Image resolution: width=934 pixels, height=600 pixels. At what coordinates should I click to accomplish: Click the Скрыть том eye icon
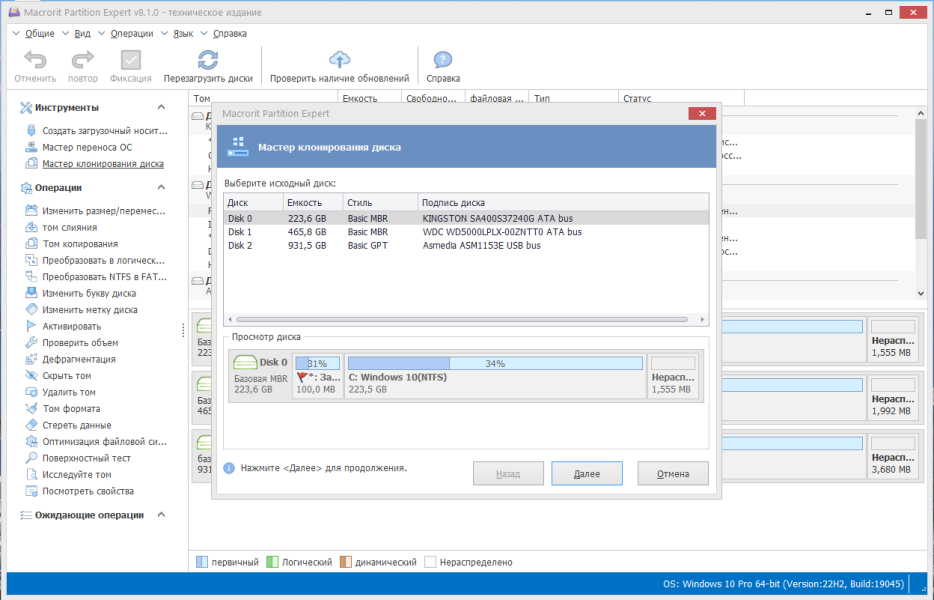pos(31,375)
